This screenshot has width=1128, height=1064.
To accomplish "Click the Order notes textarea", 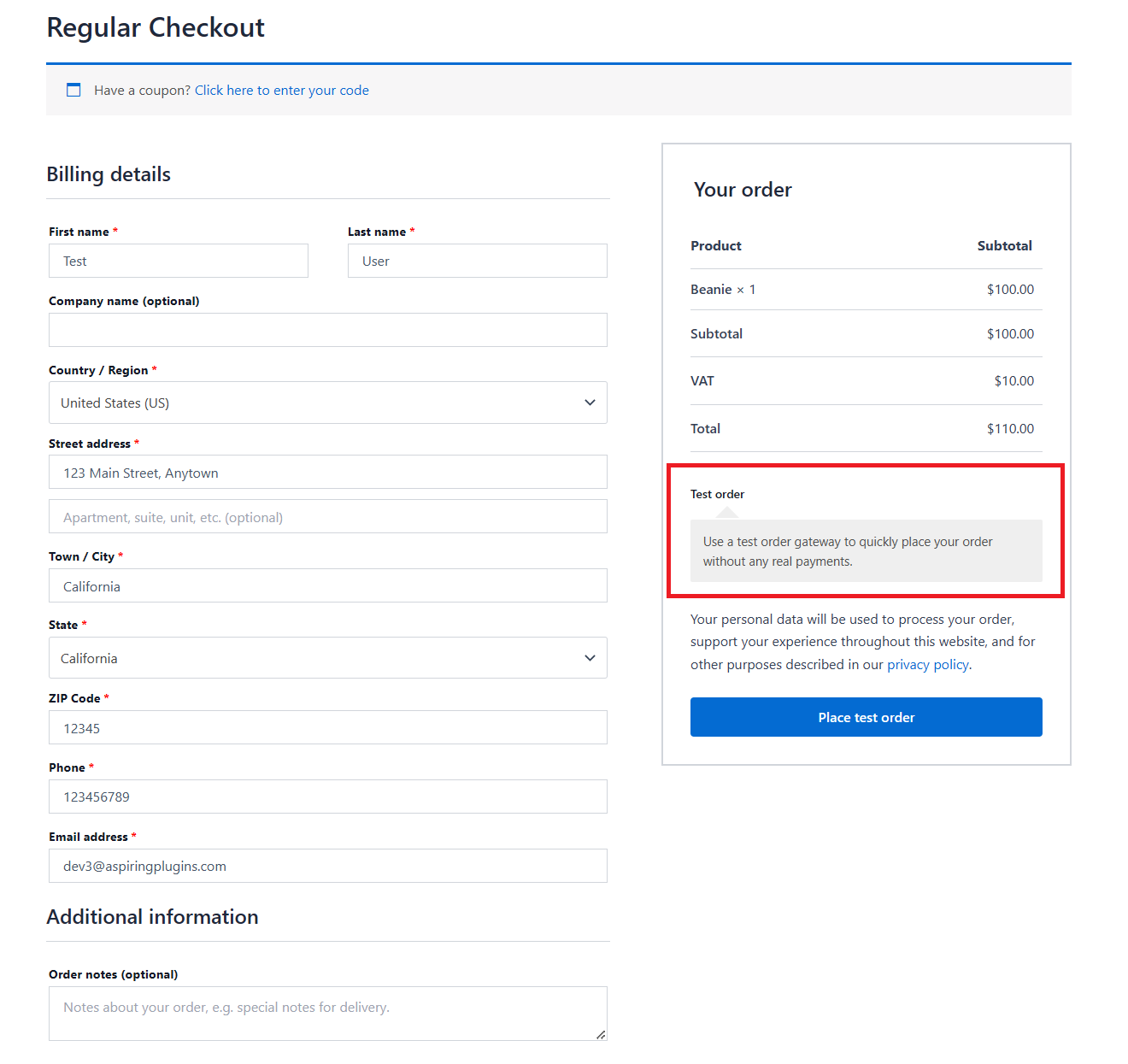I will (x=328, y=1014).
